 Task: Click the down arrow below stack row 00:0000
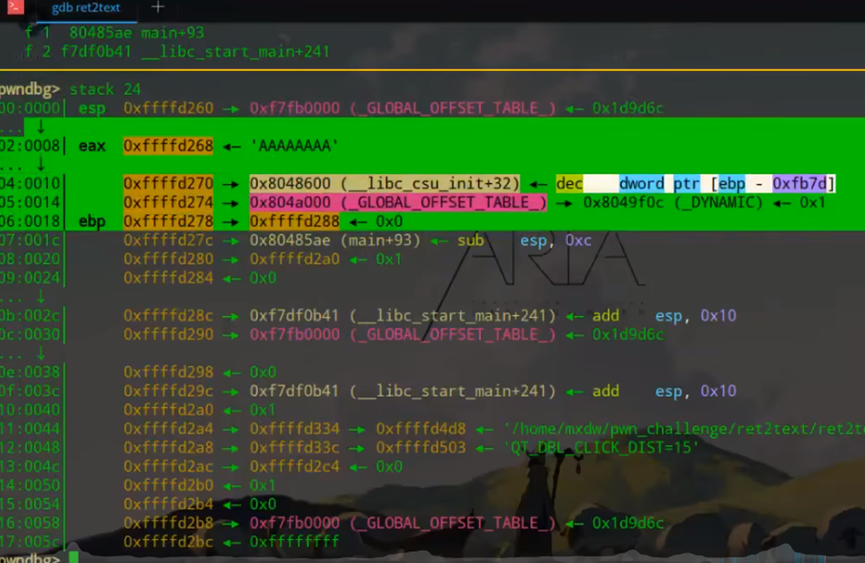click(40, 127)
